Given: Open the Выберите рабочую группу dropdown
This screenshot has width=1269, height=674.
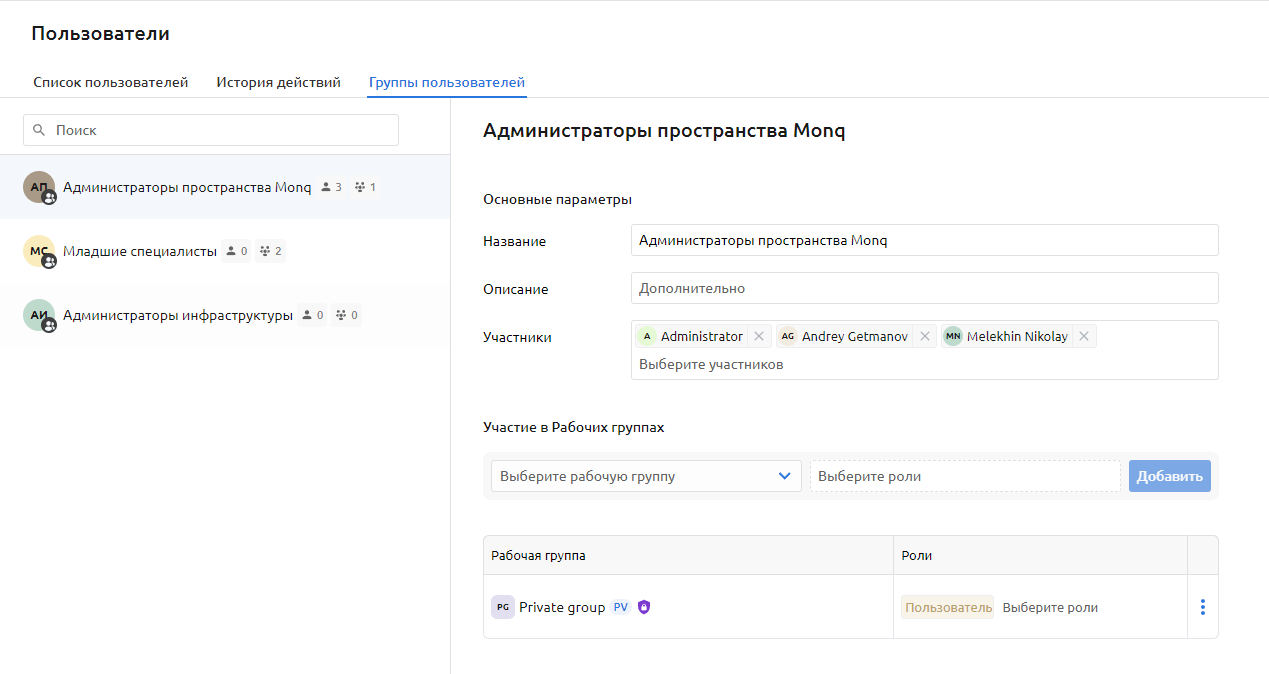Looking at the screenshot, I should coord(645,476).
